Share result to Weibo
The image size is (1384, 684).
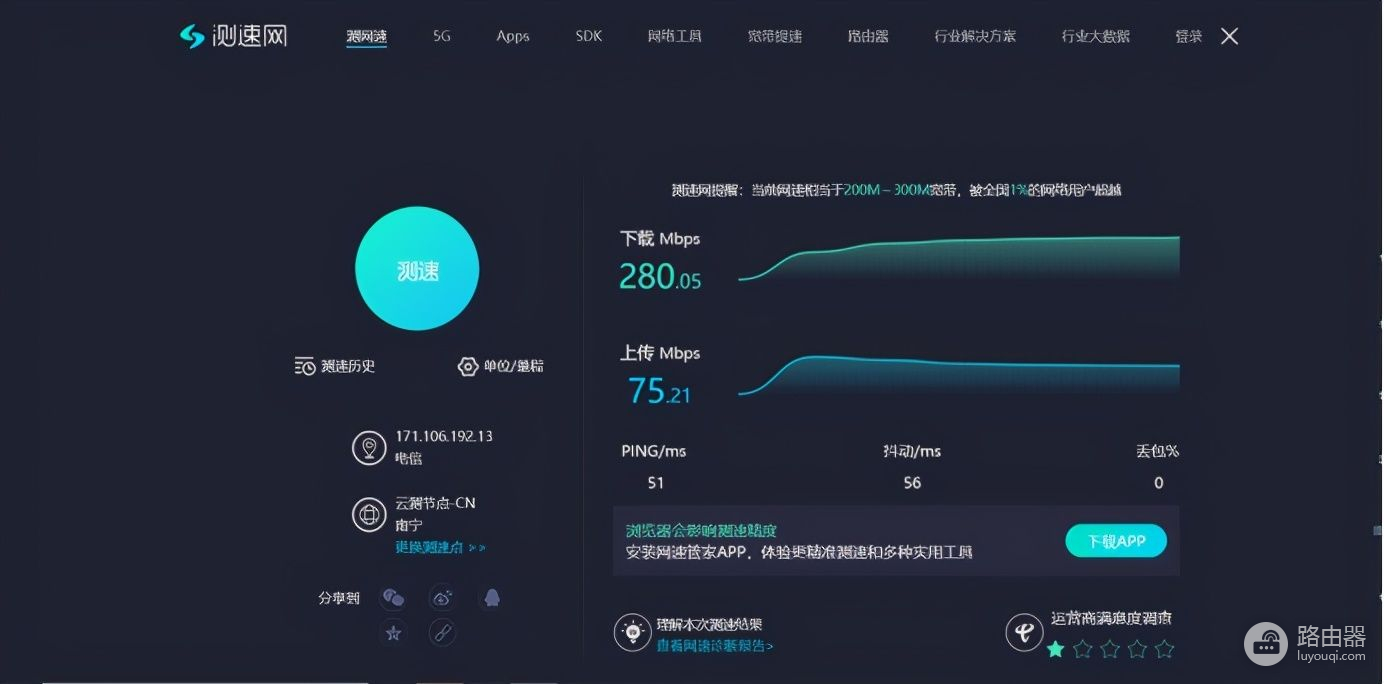[x=442, y=598]
